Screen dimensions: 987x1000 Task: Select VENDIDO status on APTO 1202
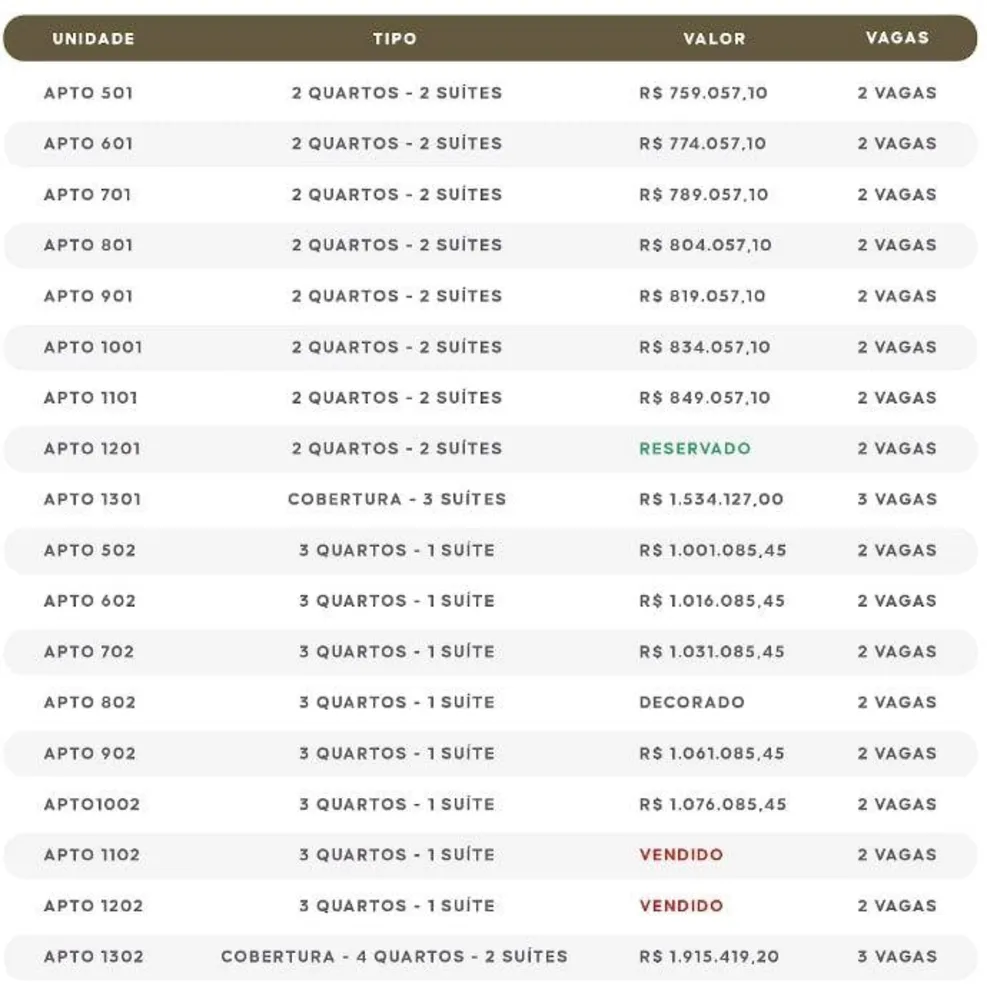(x=681, y=906)
